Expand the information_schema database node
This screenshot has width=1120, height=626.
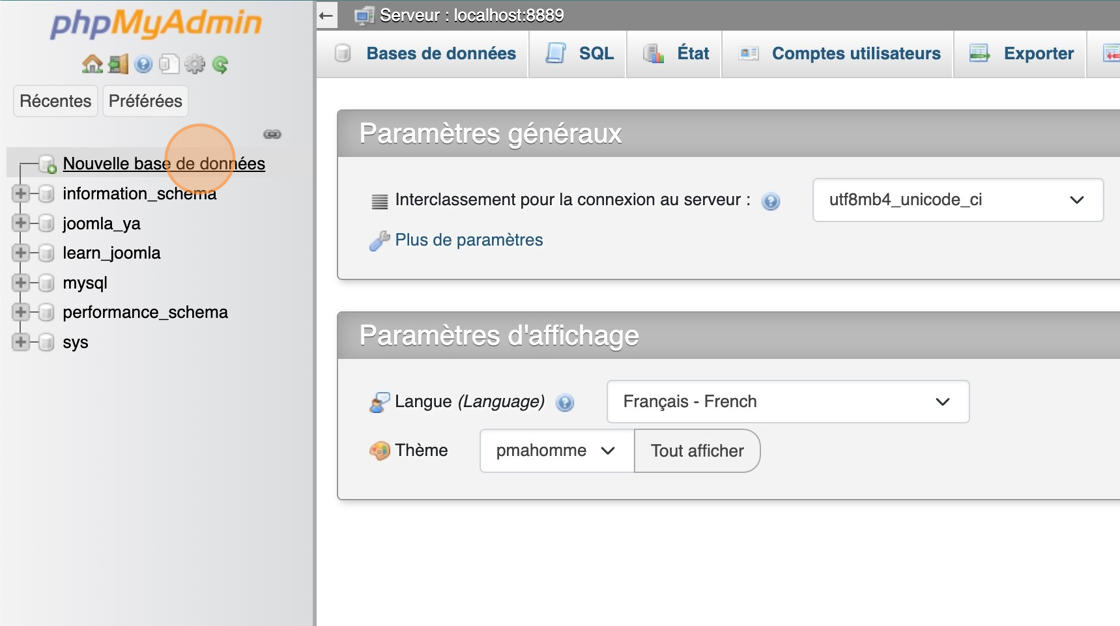20,194
